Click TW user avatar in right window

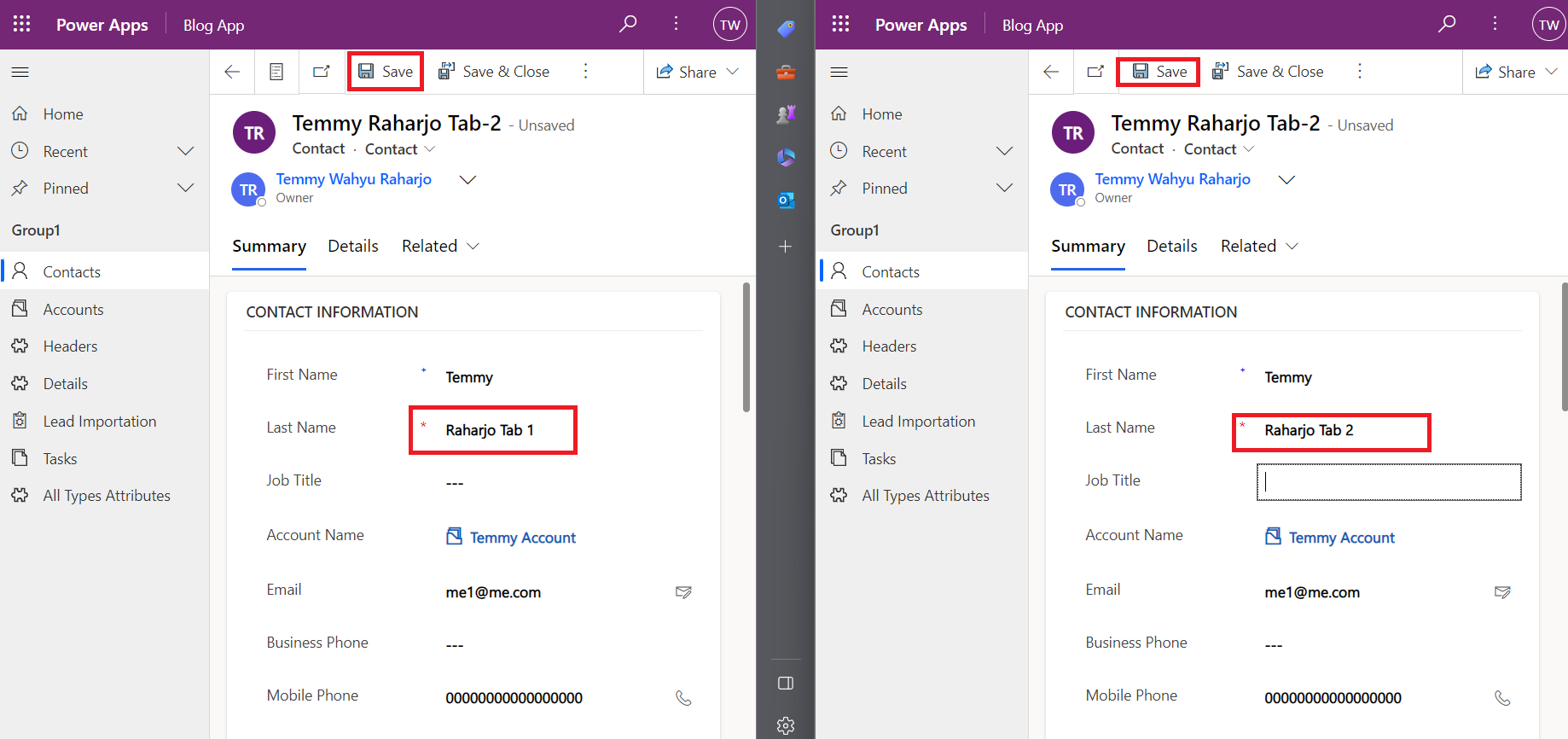(1549, 25)
